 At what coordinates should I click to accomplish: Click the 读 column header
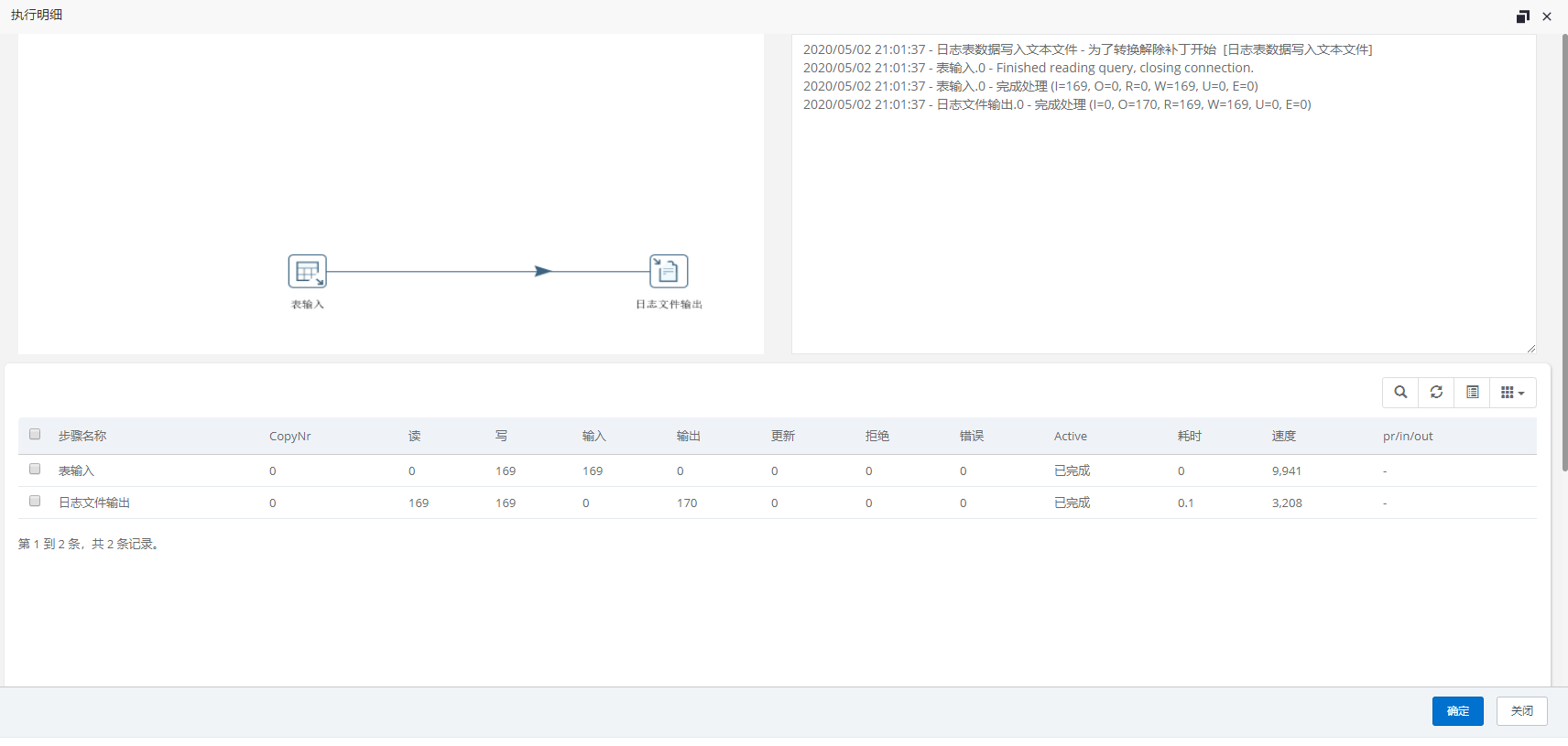(x=414, y=436)
